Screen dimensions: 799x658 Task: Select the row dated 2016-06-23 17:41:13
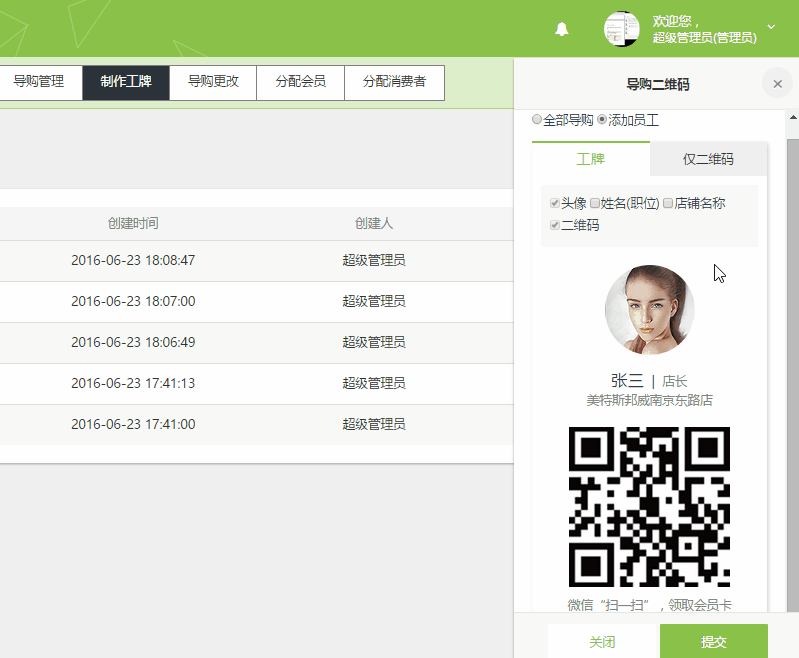257,384
